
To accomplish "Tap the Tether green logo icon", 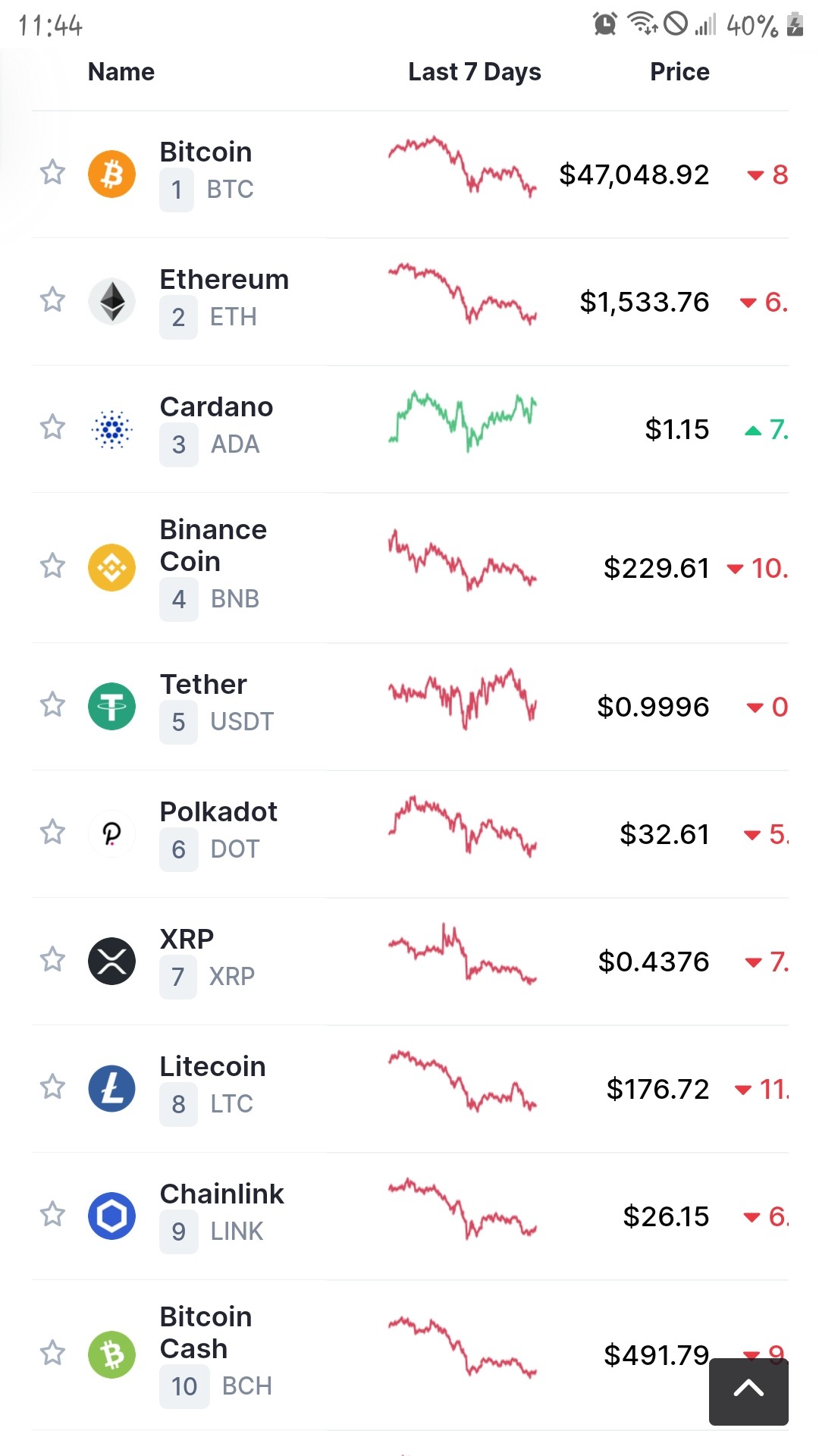I will 111,706.
